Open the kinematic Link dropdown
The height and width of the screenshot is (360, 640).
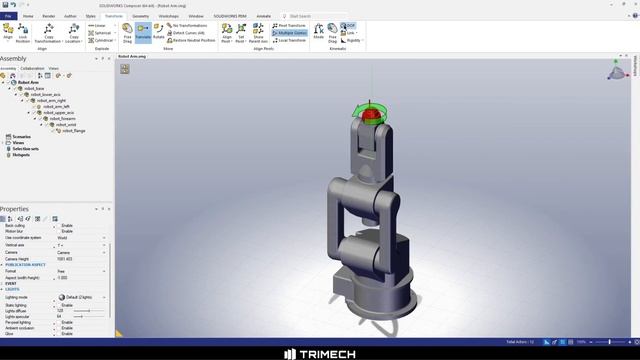(x=349, y=33)
